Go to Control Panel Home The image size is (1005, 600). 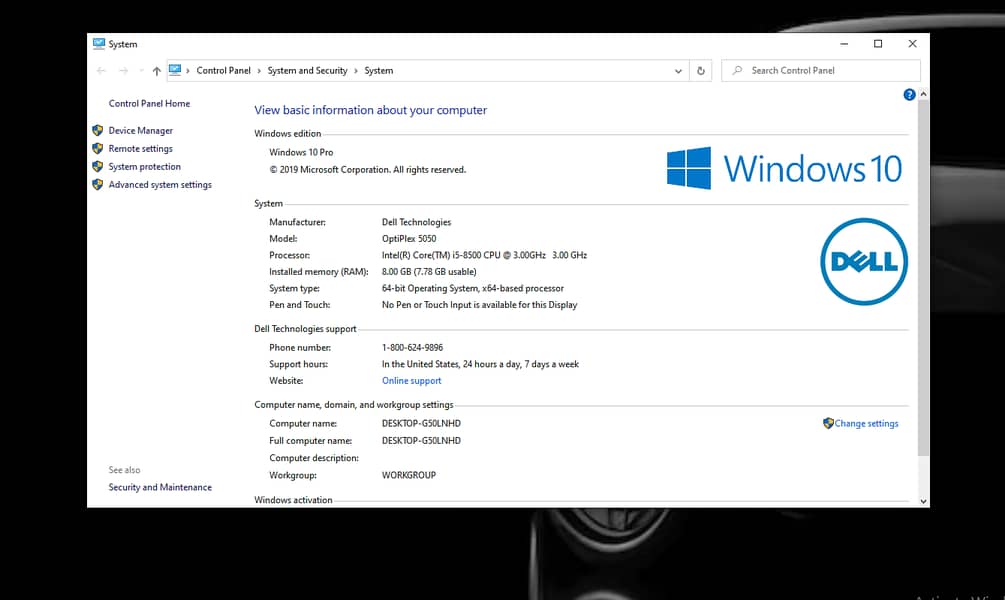[x=149, y=103]
